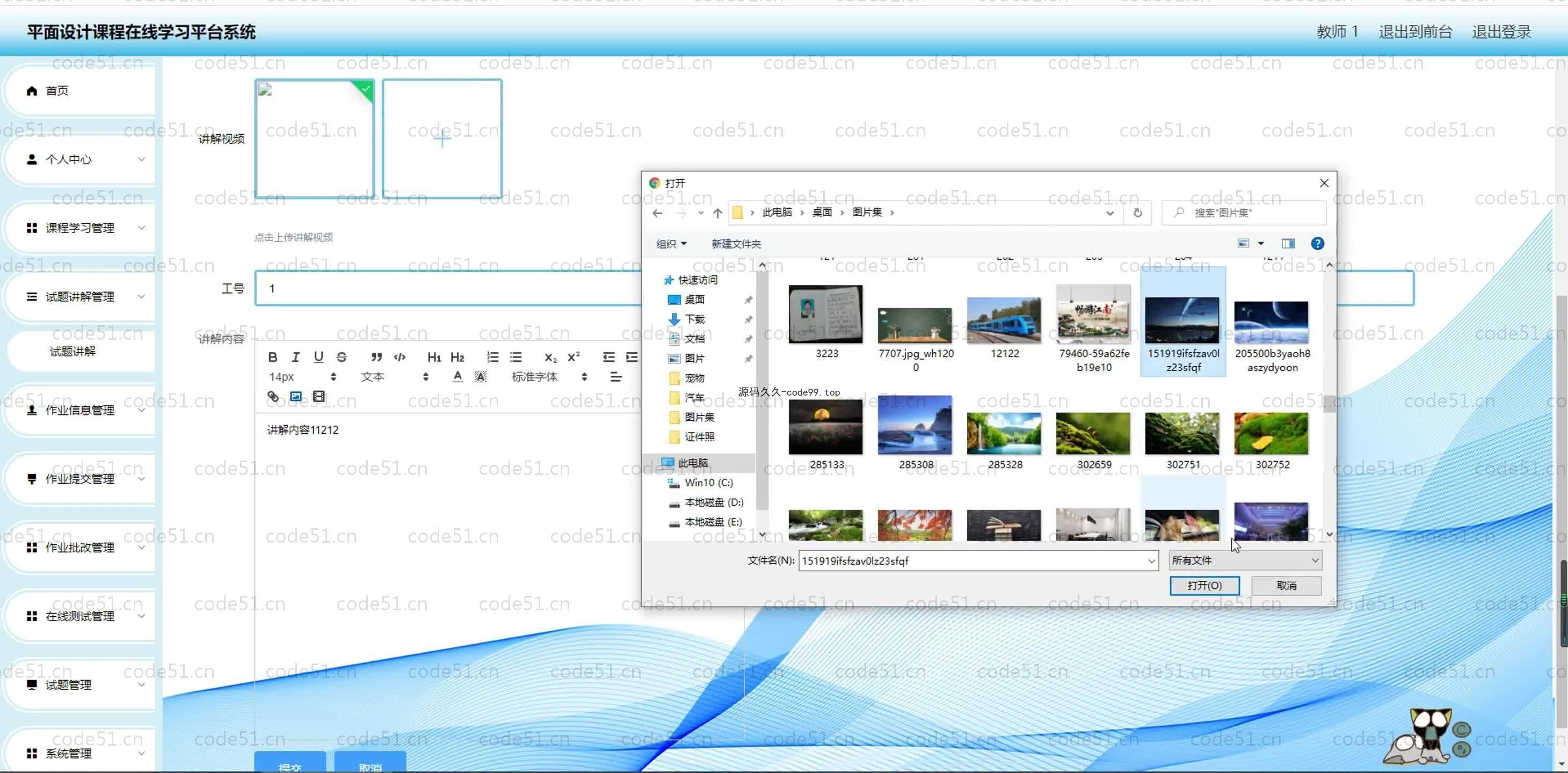Open the 所有文件 file type dropdown
1568x773 pixels.
point(1245,560)
